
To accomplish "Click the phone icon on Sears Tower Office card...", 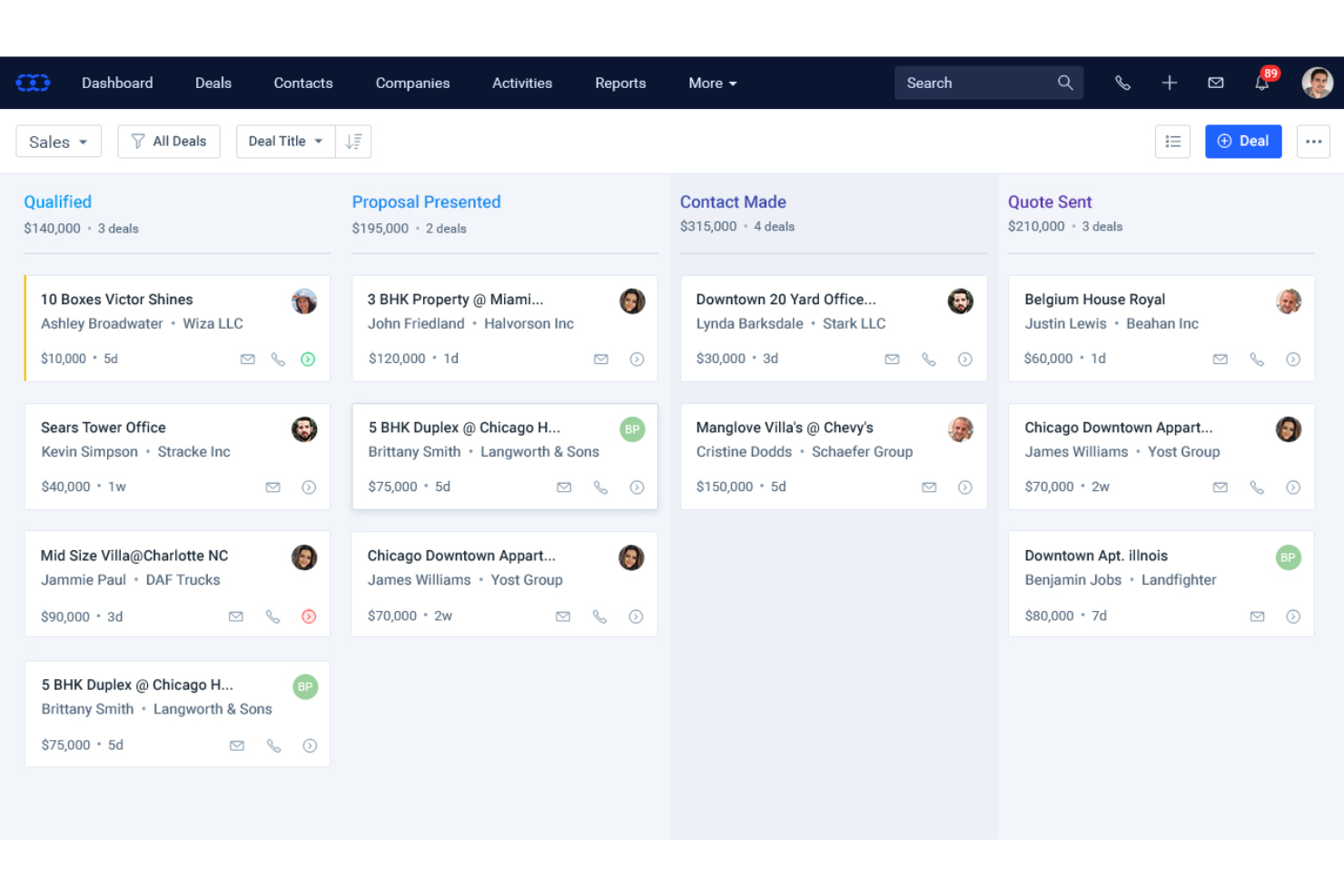I will coord(272,487).
